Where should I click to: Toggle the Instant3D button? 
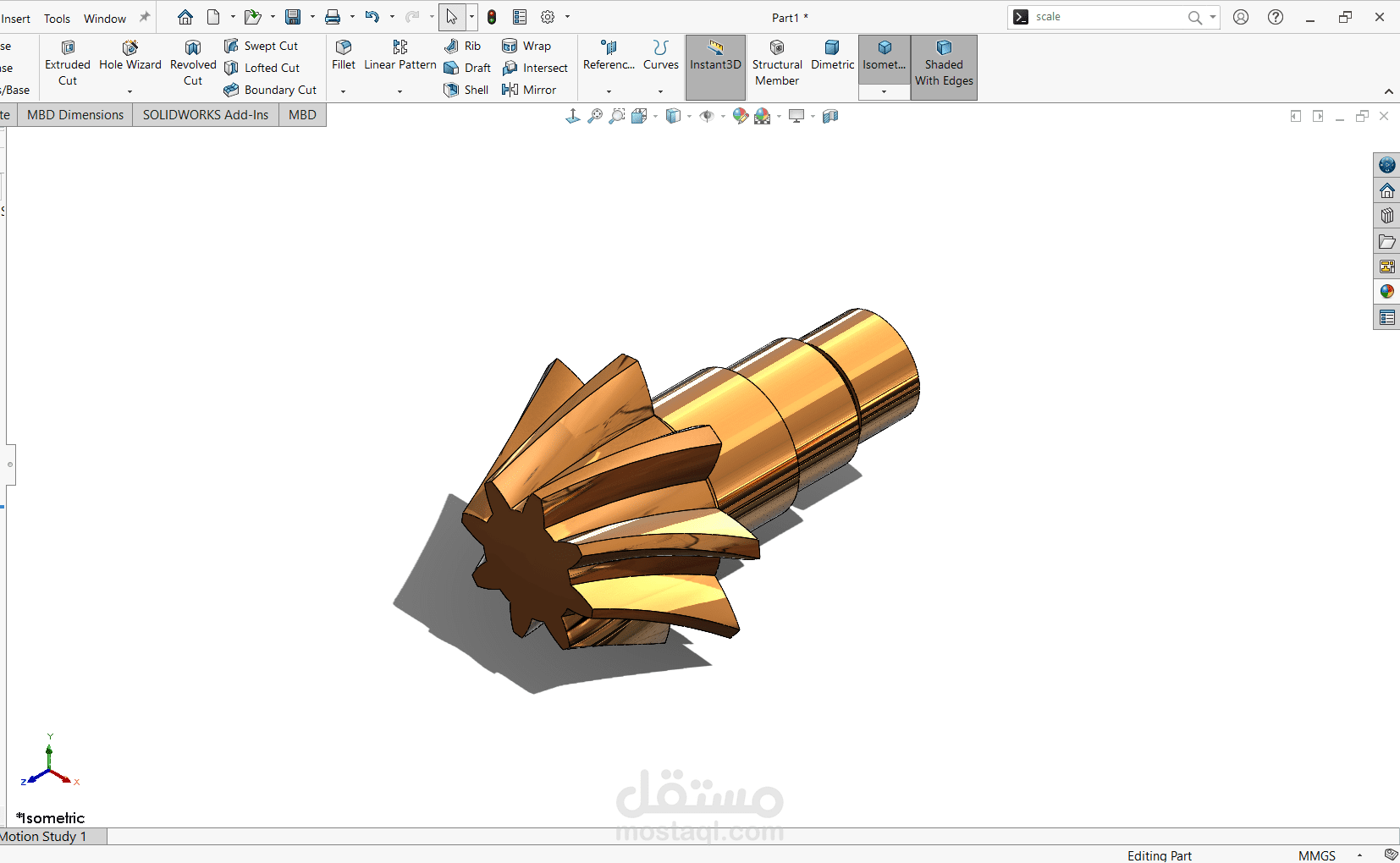click(715, 68)
